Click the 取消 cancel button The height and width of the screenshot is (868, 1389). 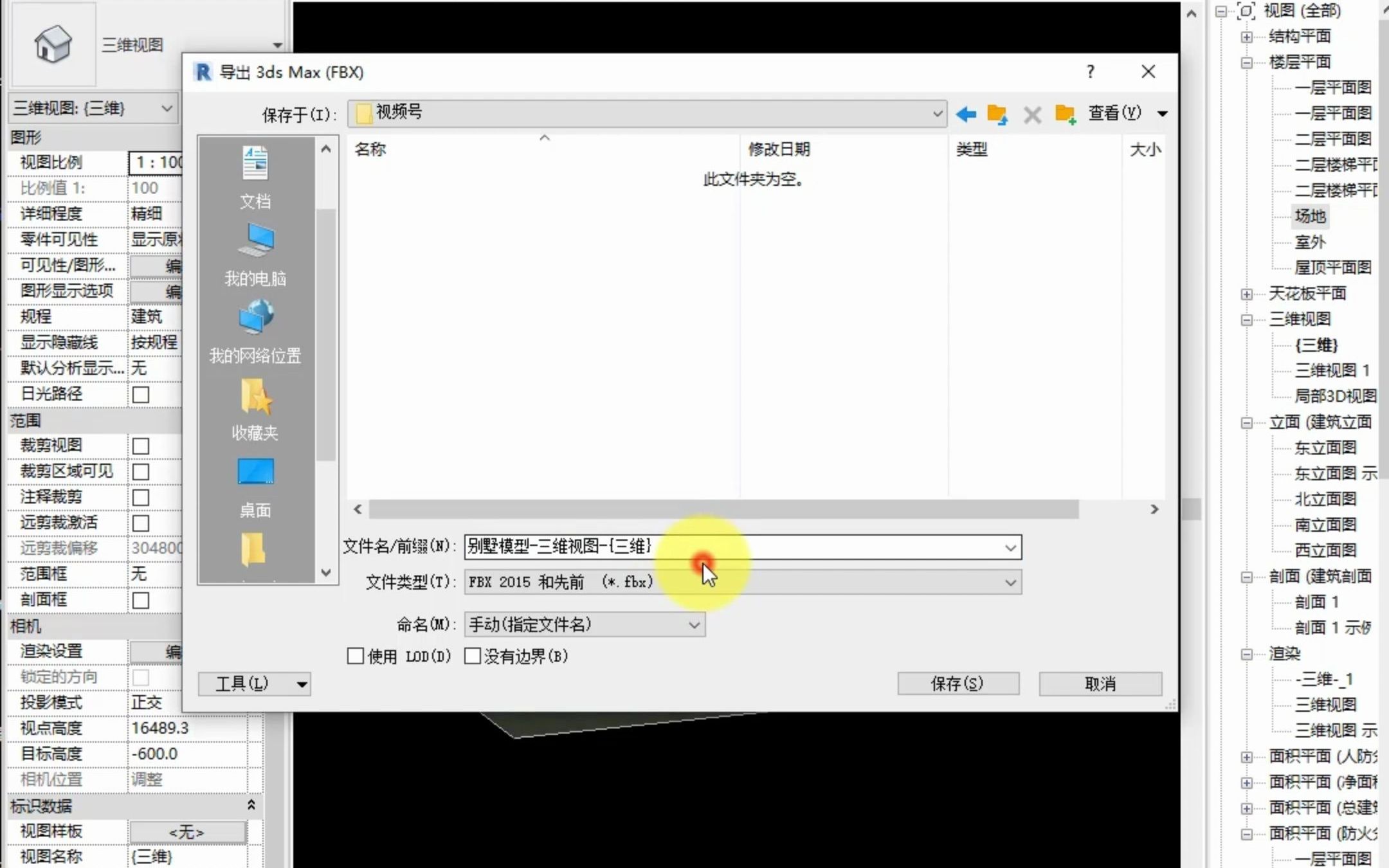point(1100,683)
